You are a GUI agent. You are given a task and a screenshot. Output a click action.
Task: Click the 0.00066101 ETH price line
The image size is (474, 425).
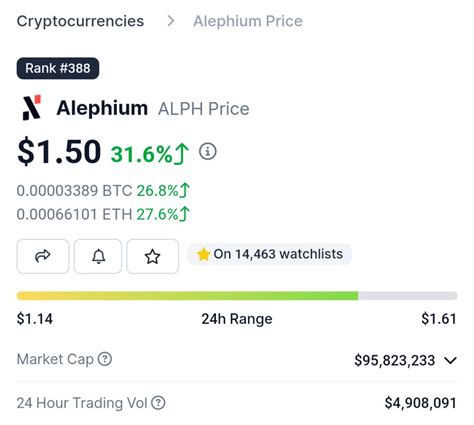click(103, 214)
